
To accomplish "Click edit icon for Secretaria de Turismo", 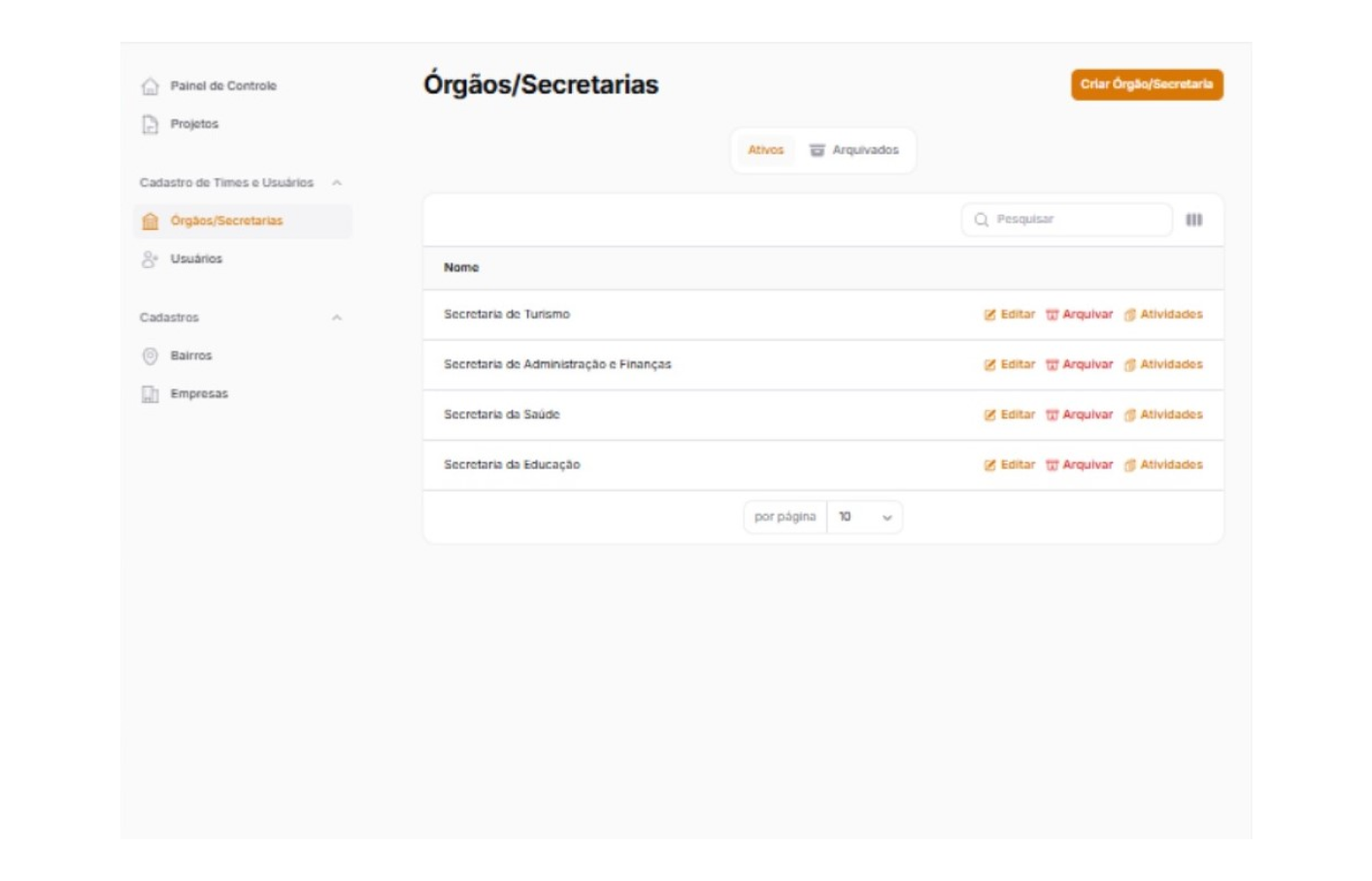I will [x=989, y=315].
